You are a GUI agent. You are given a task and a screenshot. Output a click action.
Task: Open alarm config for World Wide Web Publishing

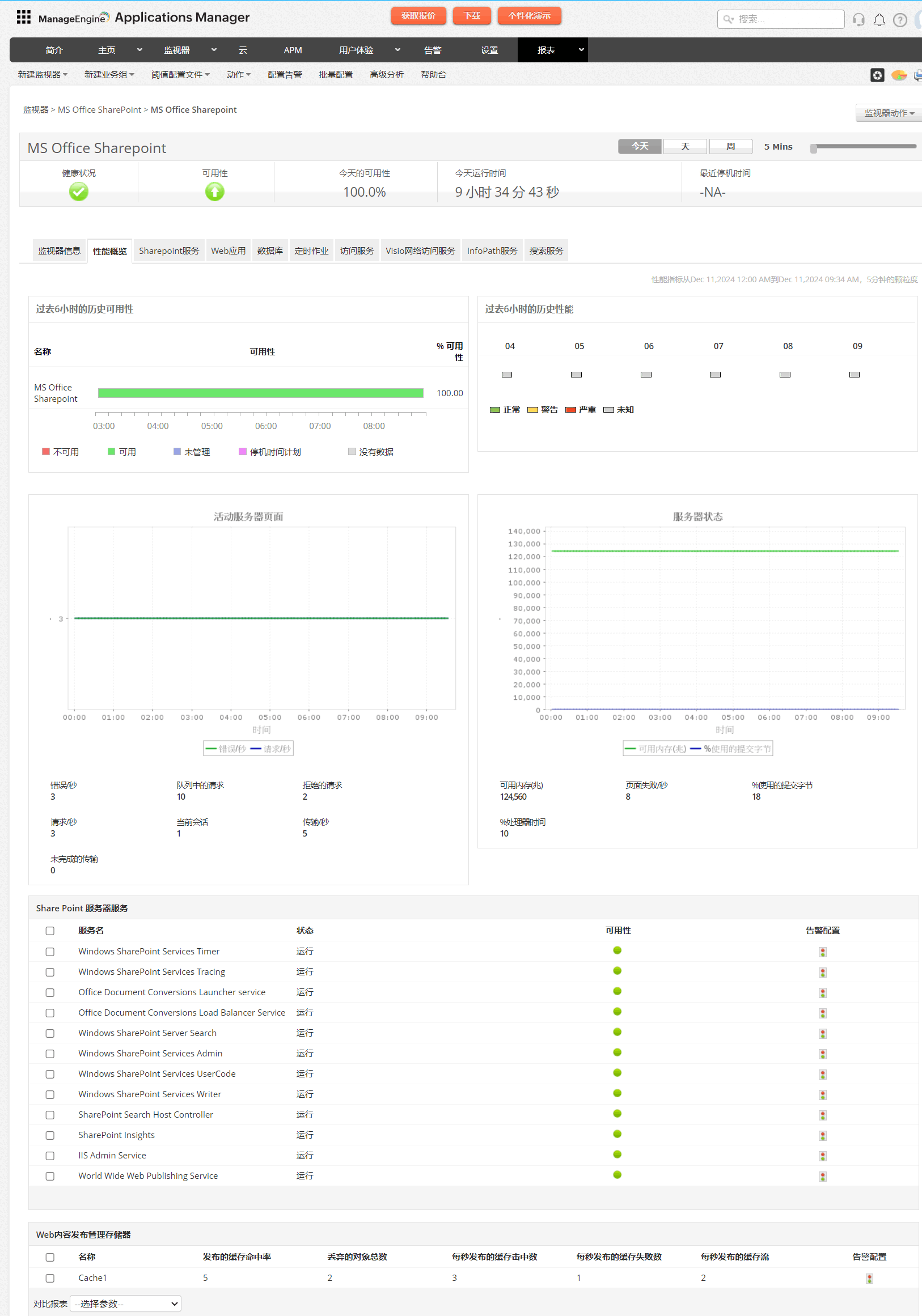(x=822, y=1177)
